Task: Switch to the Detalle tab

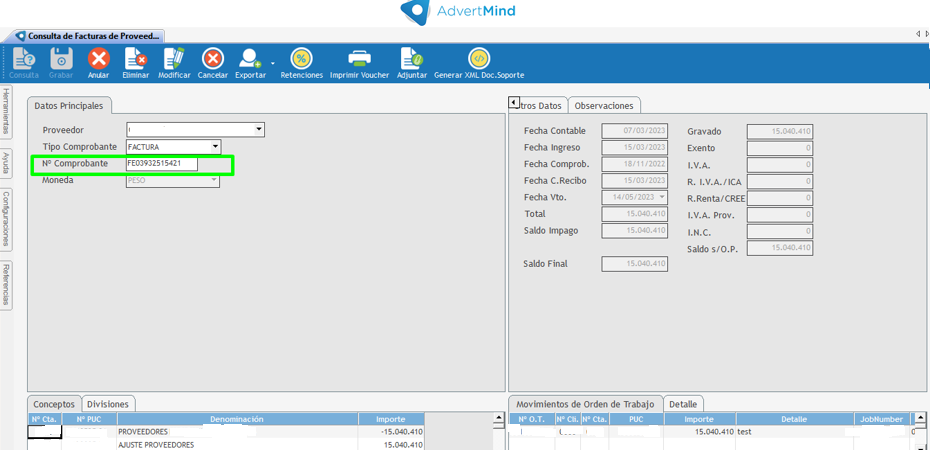Action: tap(683, 404)
